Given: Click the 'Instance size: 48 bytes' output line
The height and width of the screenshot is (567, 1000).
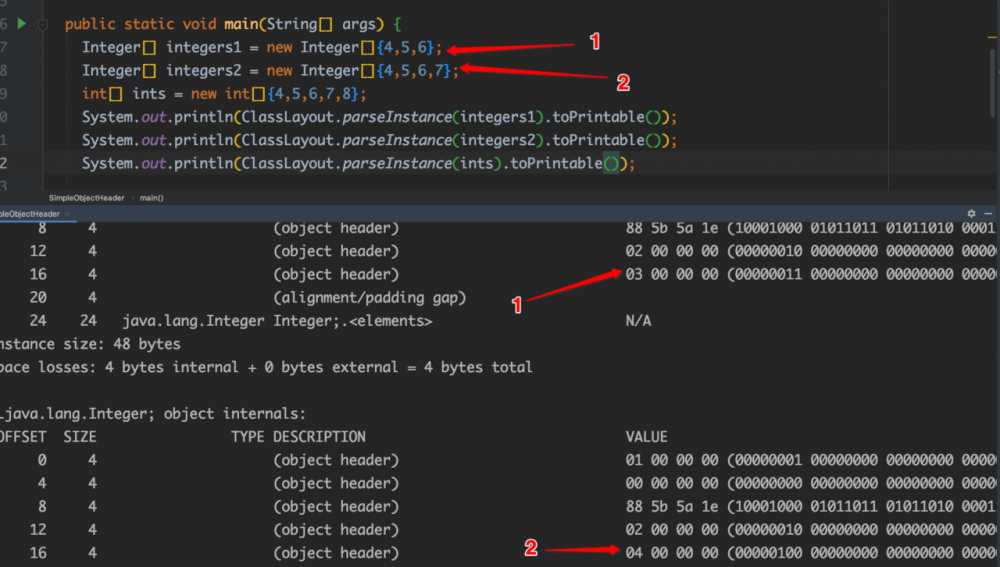Looking at the screenshot, I should 90,344.
